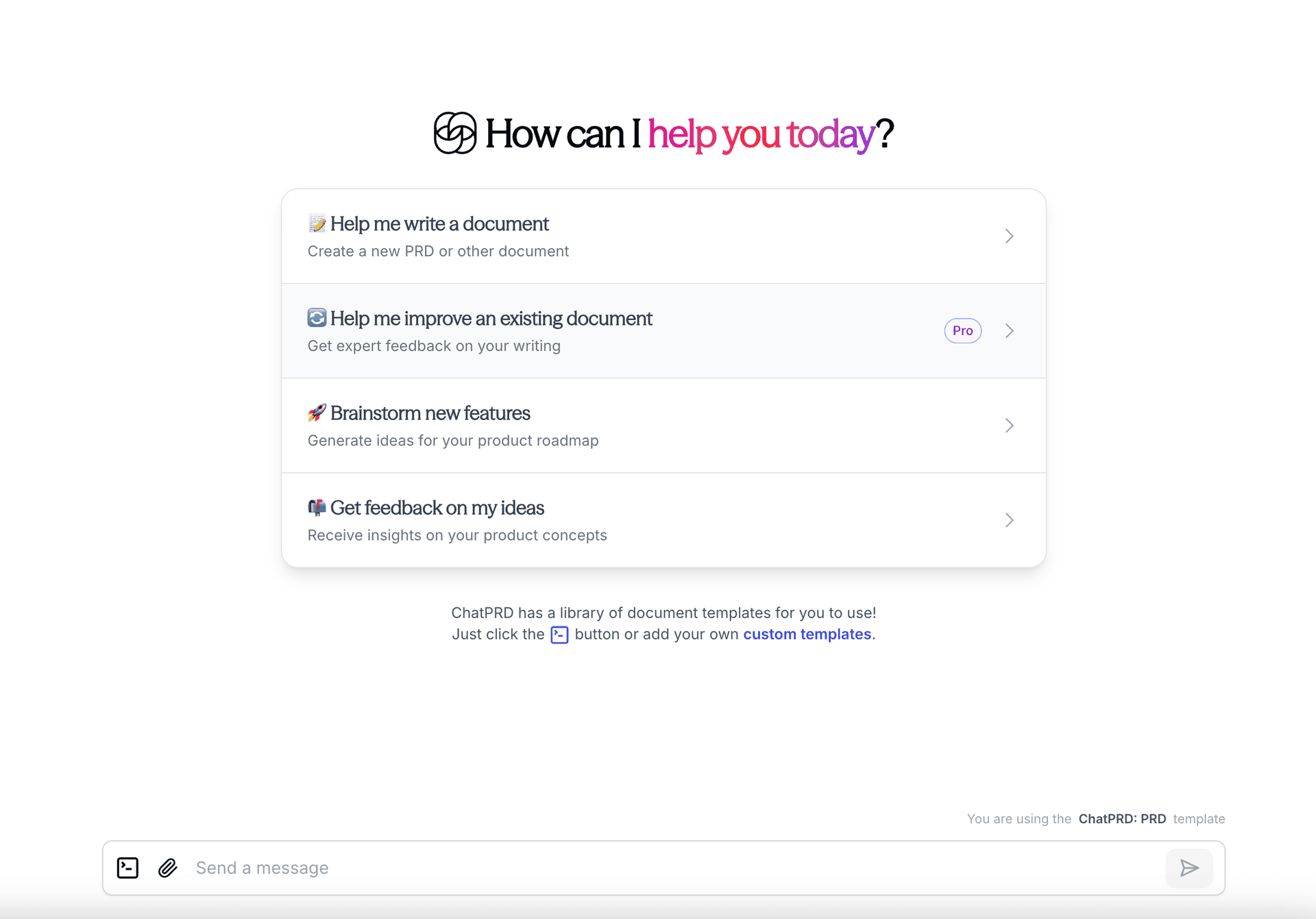Click the Pro badge

click(x=962, y=331)
